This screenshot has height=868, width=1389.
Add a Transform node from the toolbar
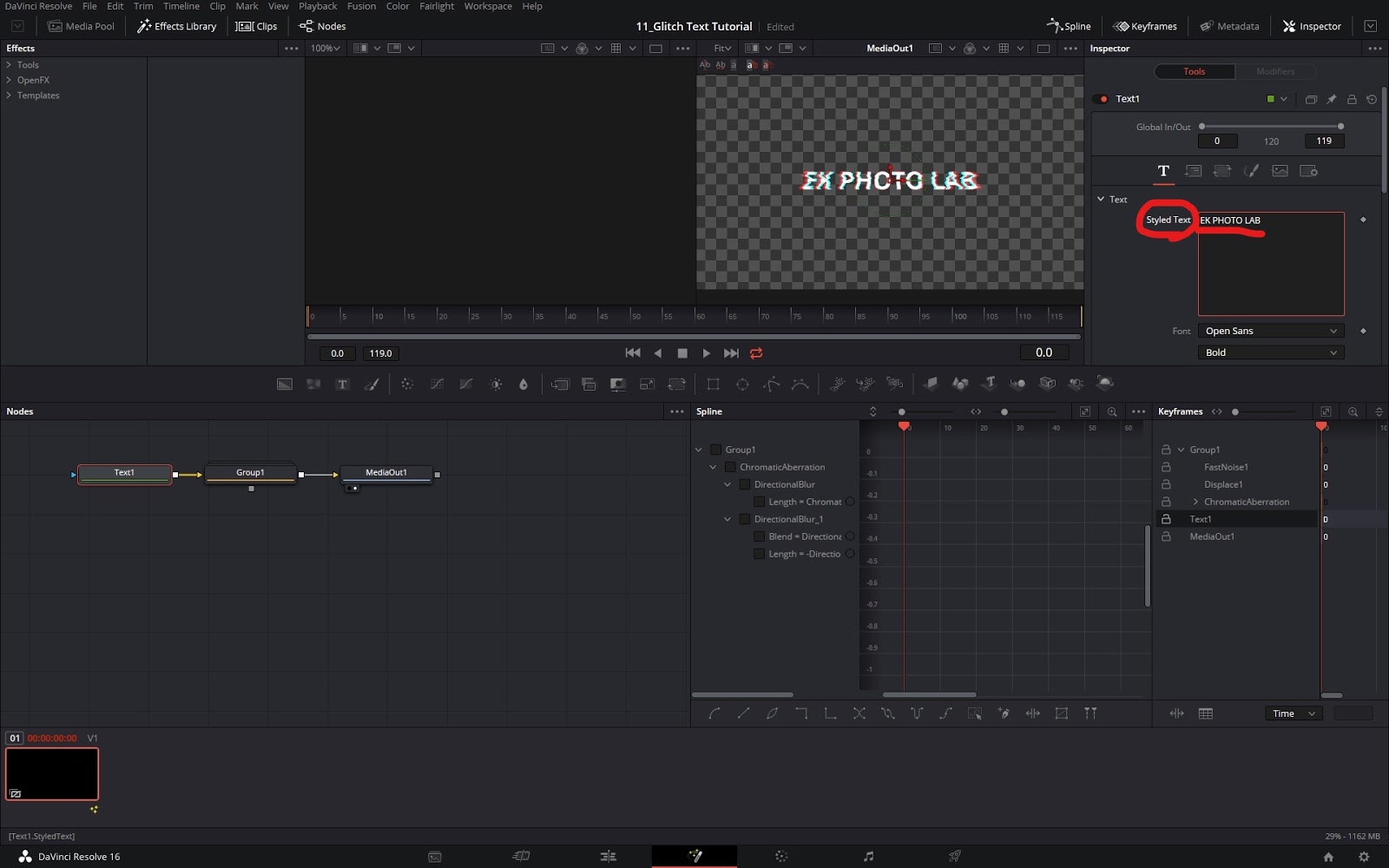(x=676, y=384)
